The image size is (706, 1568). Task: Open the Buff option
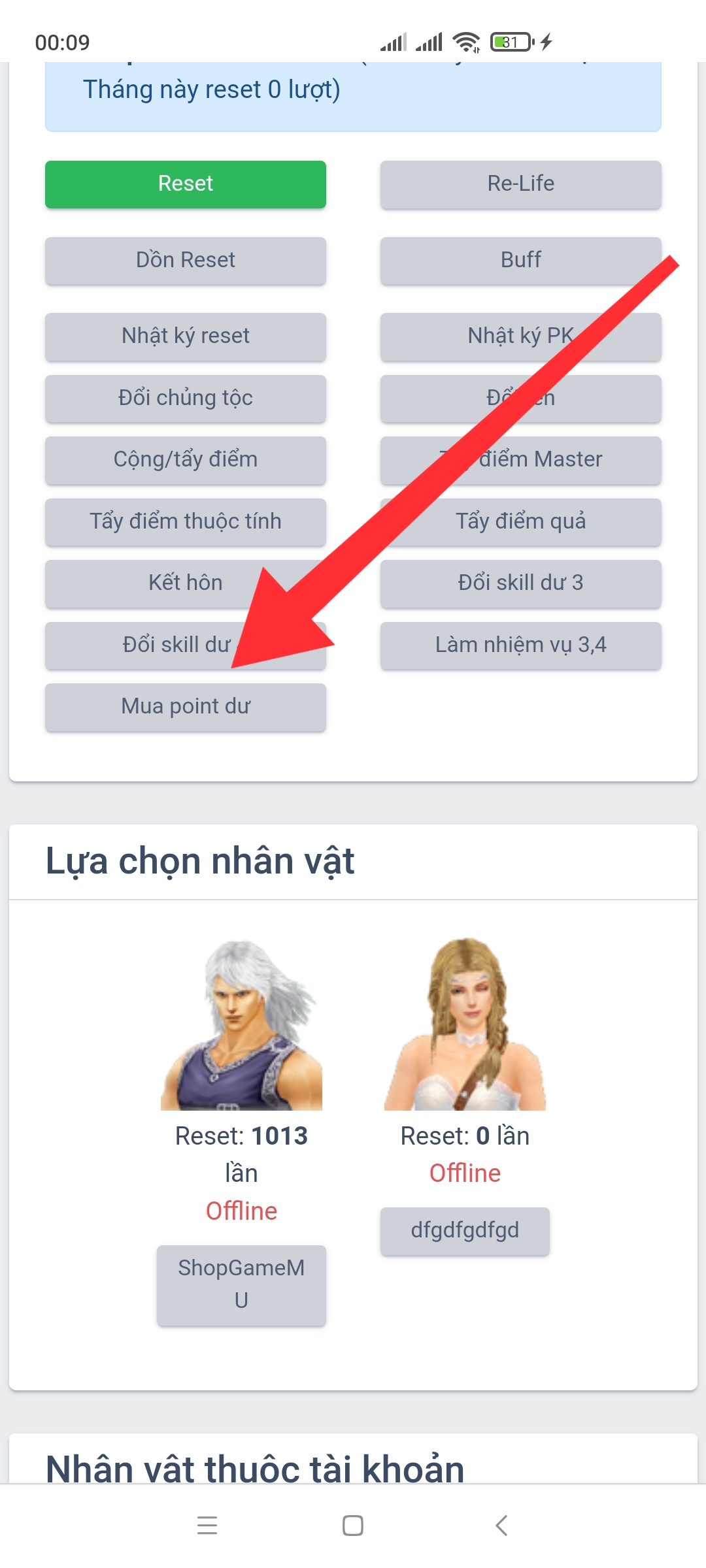tap(521, 261)
